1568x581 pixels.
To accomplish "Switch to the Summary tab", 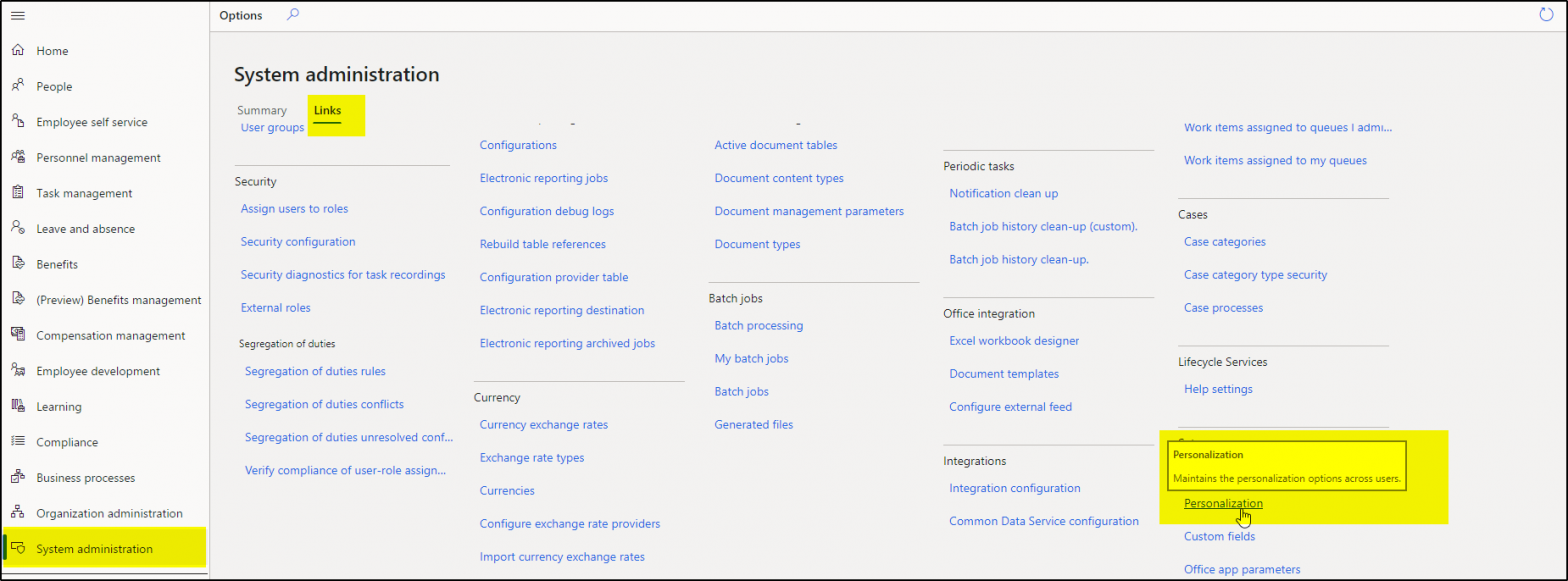I will tap(262, 111).
